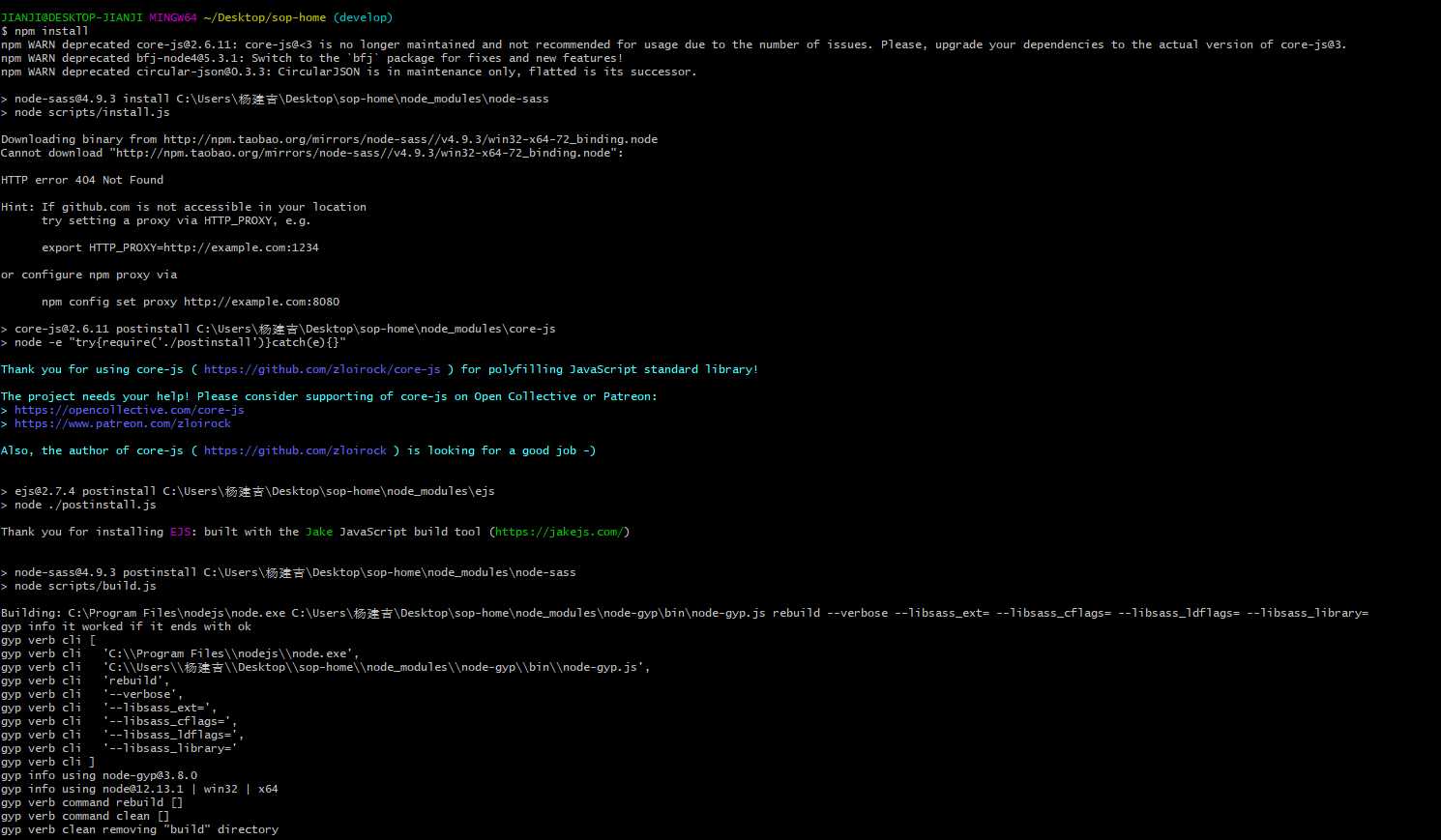Image resolution: width=1441 pixels, height=840 pixels.
Task: Click the deprecated core-js@2.6.11 warning line
Action: pyautogui.click(x=674, y=44)
